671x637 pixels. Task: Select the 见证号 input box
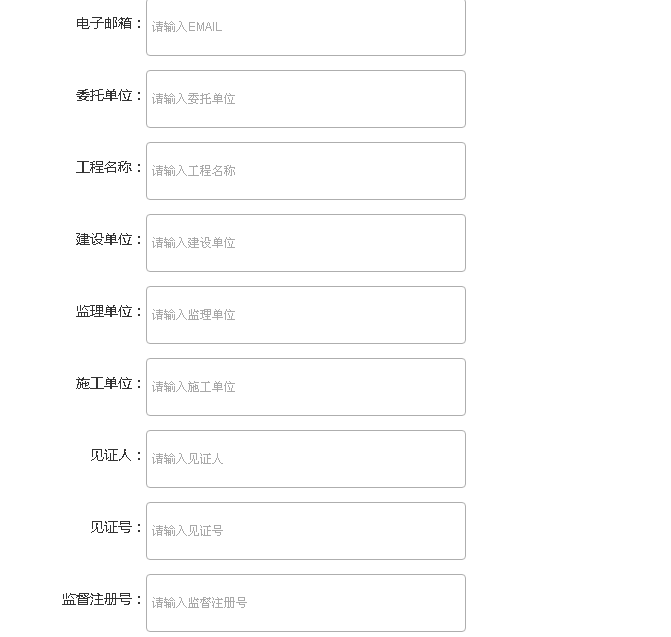pos(305,531)
